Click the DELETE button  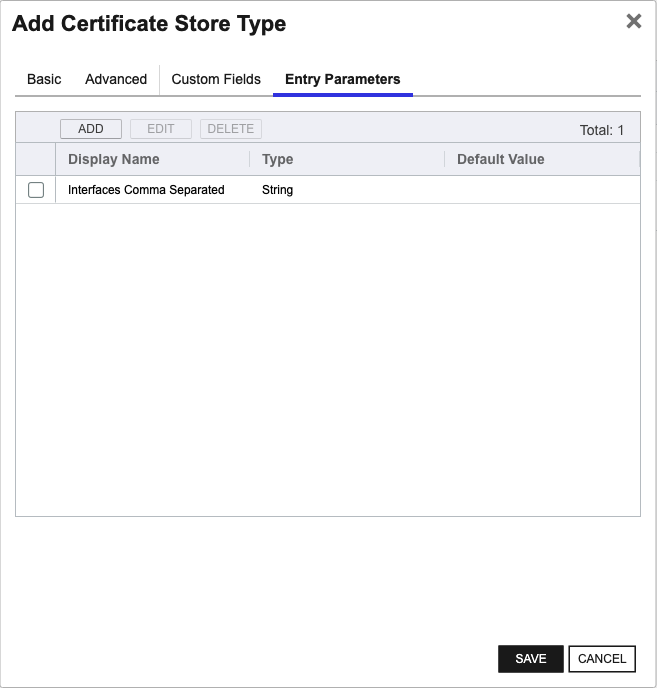(x=231, y=129)
